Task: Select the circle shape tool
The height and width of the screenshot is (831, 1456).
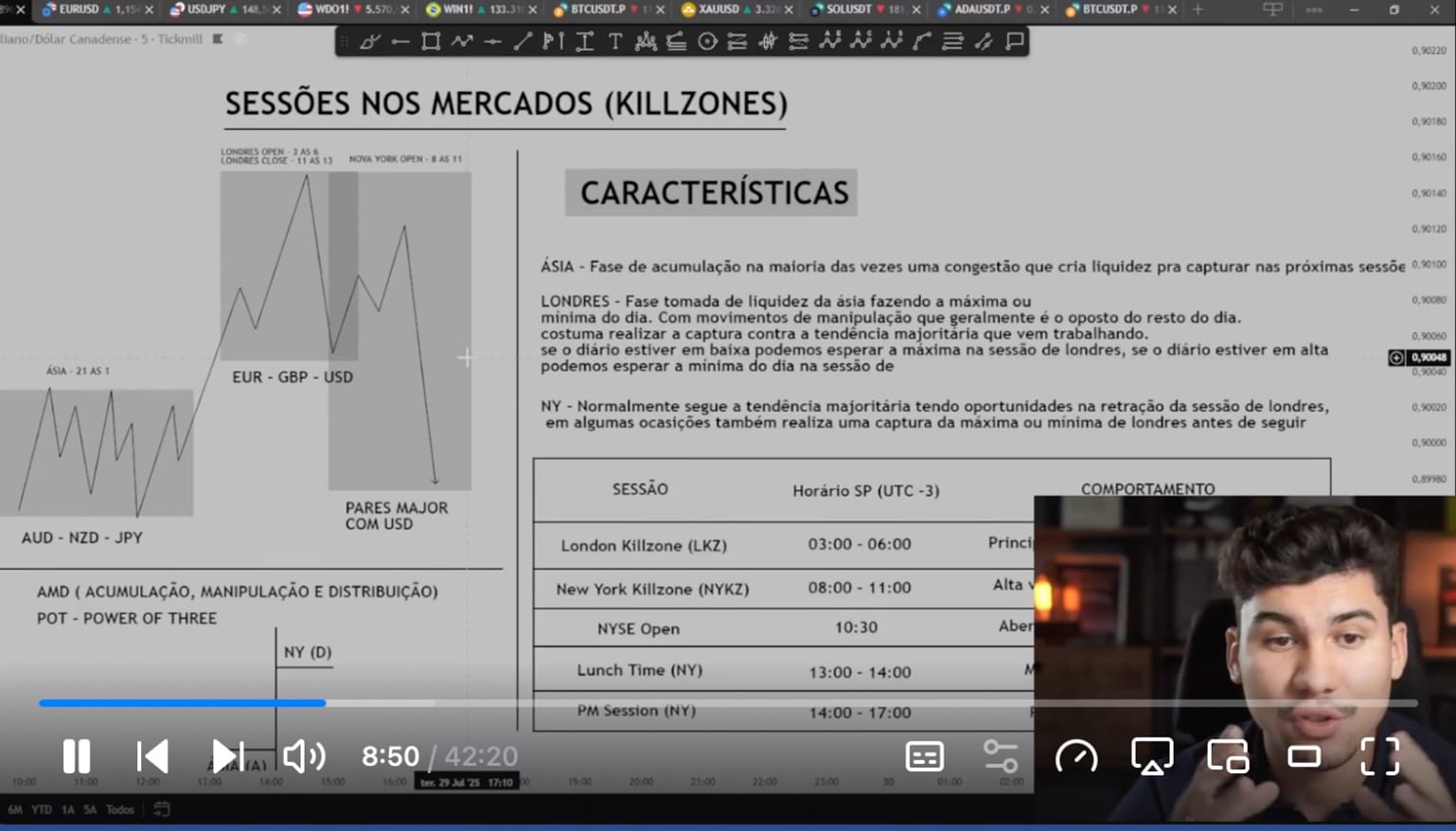Action: pyautogui.click(x=707, y=42)
